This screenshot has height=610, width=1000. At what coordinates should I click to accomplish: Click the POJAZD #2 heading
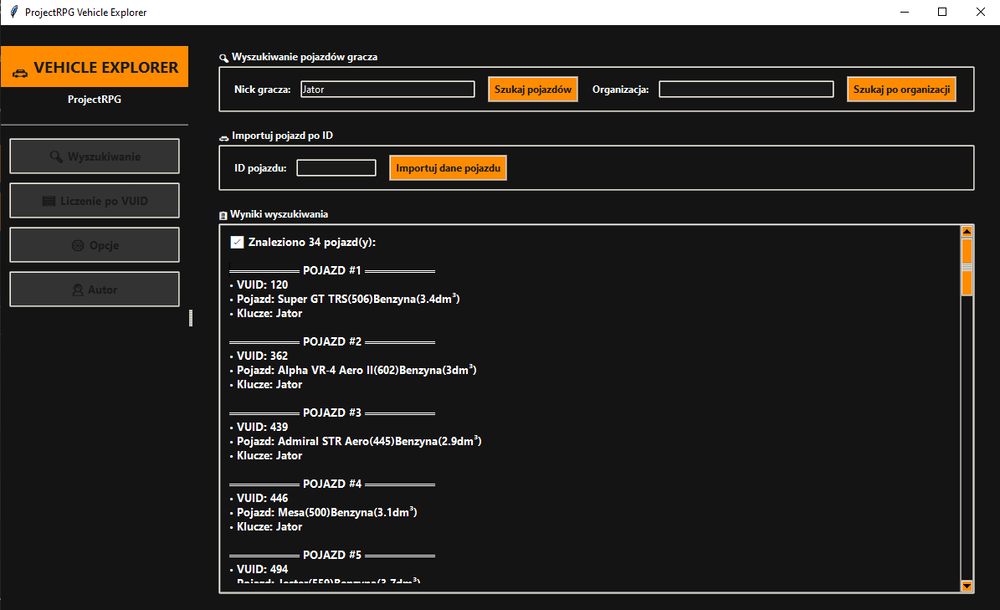(332, 342)
